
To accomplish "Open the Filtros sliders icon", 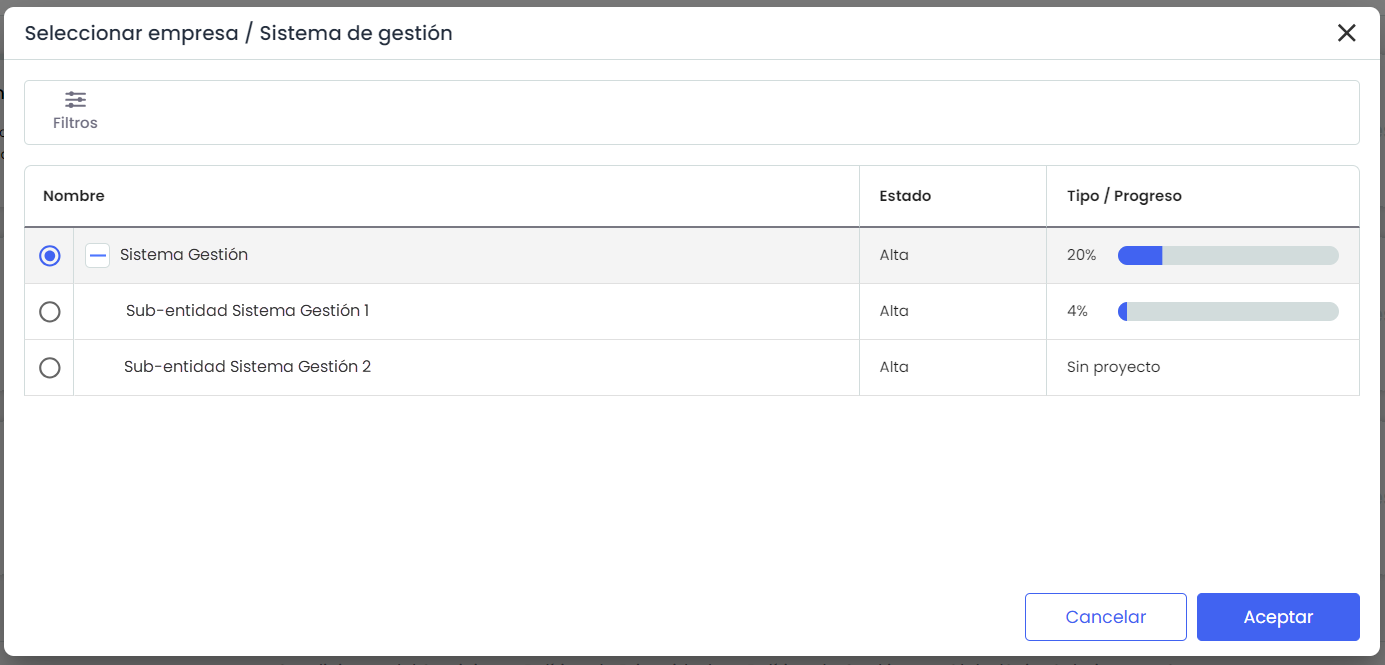I will point(75,100).
